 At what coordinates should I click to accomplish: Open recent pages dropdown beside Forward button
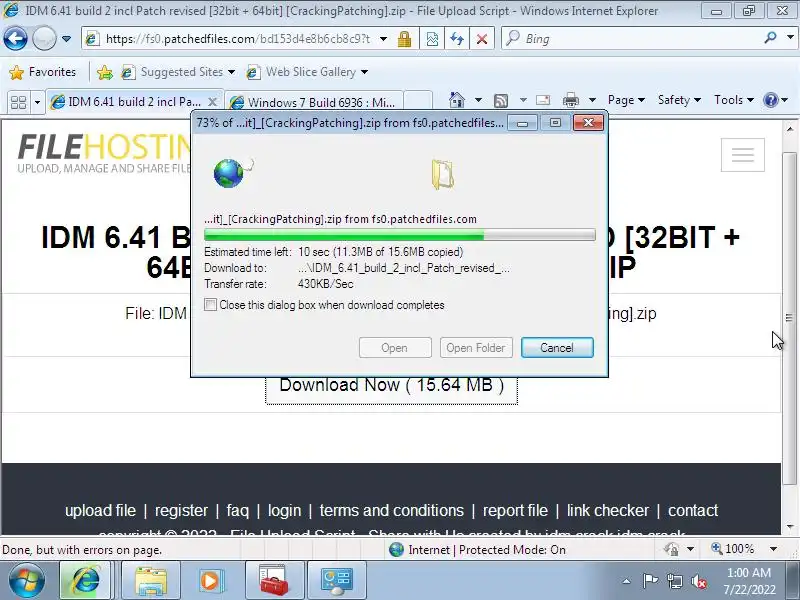pos(66,39)
